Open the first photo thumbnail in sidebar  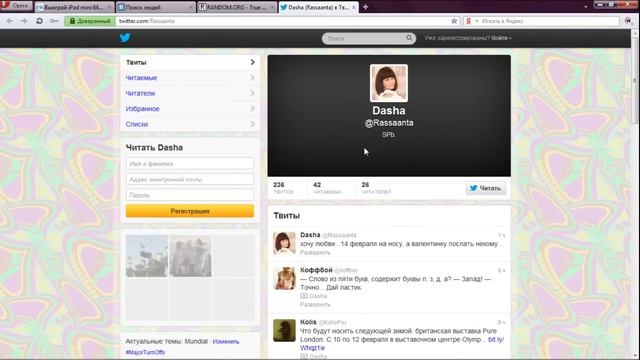pos(147,256)
